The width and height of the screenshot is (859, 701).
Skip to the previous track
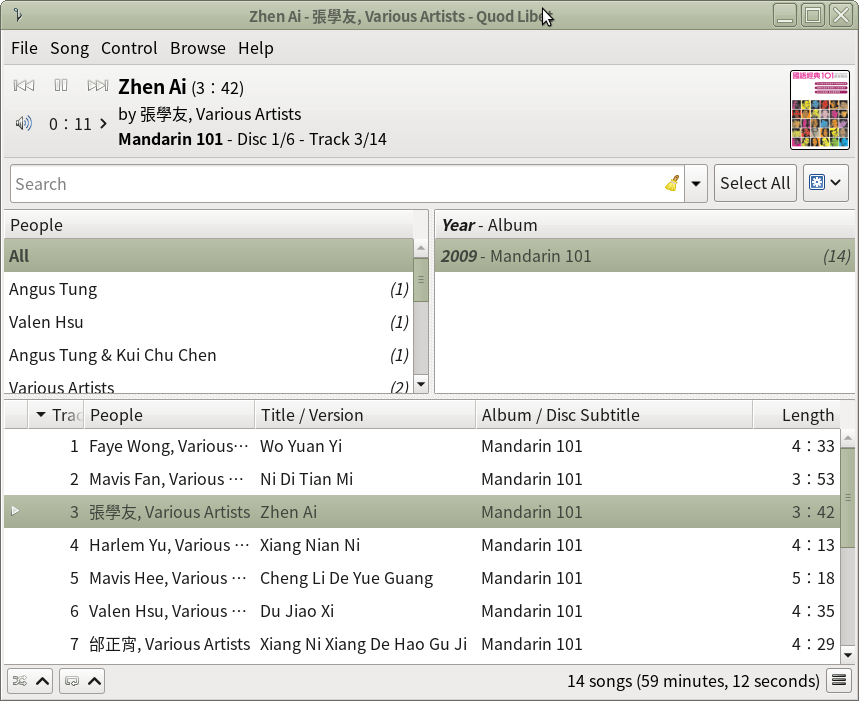click(x=24, y=87)
